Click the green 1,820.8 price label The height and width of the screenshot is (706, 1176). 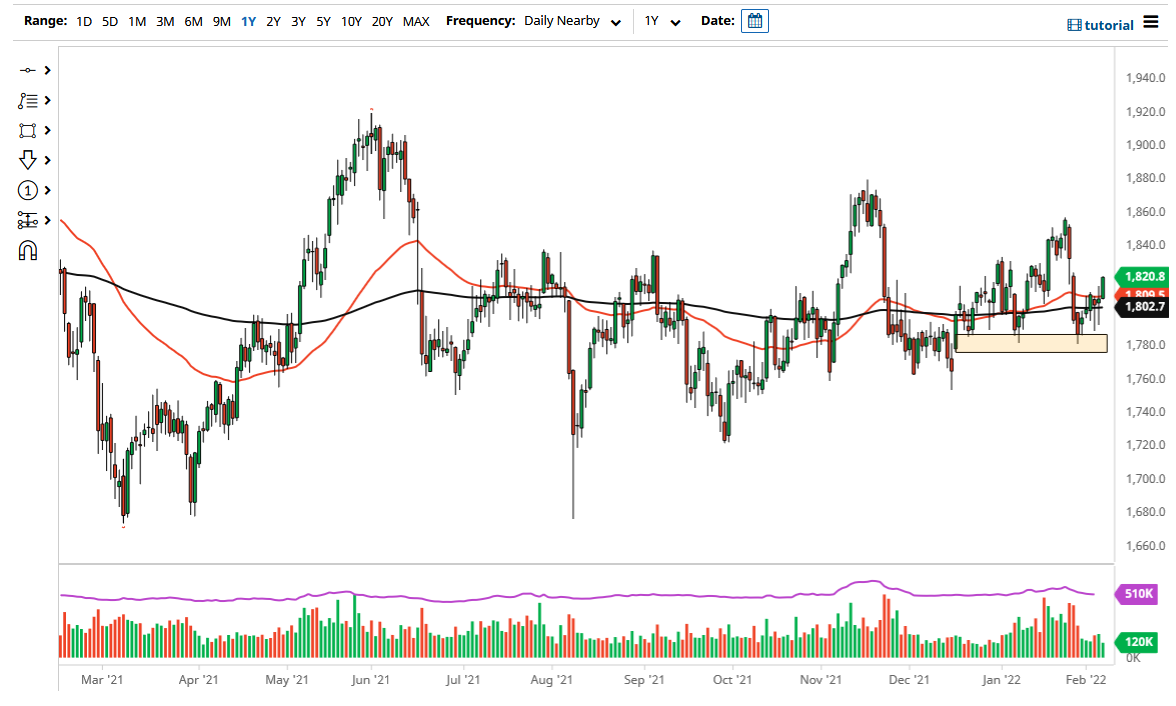click(1143, 276)
